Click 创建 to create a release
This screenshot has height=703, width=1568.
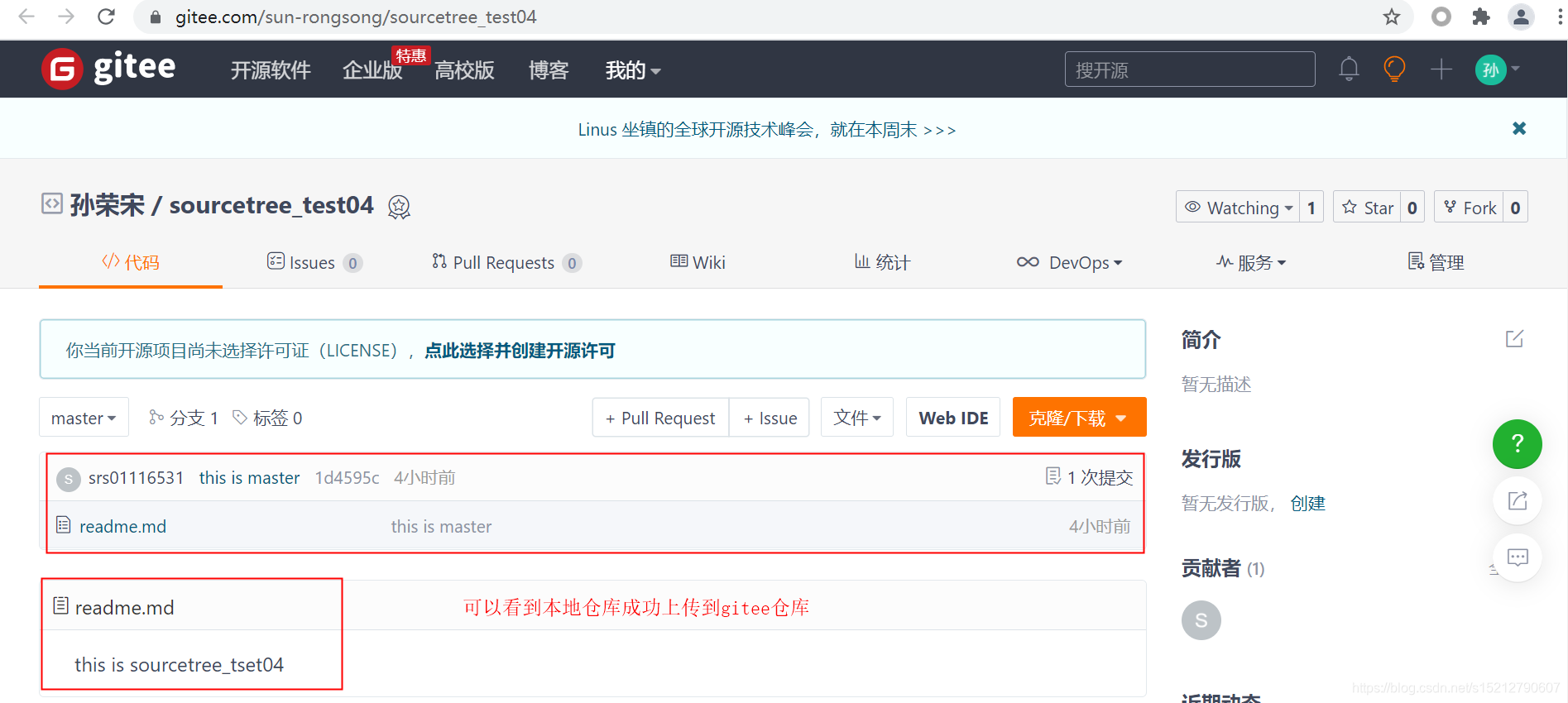coord(1307,503)
